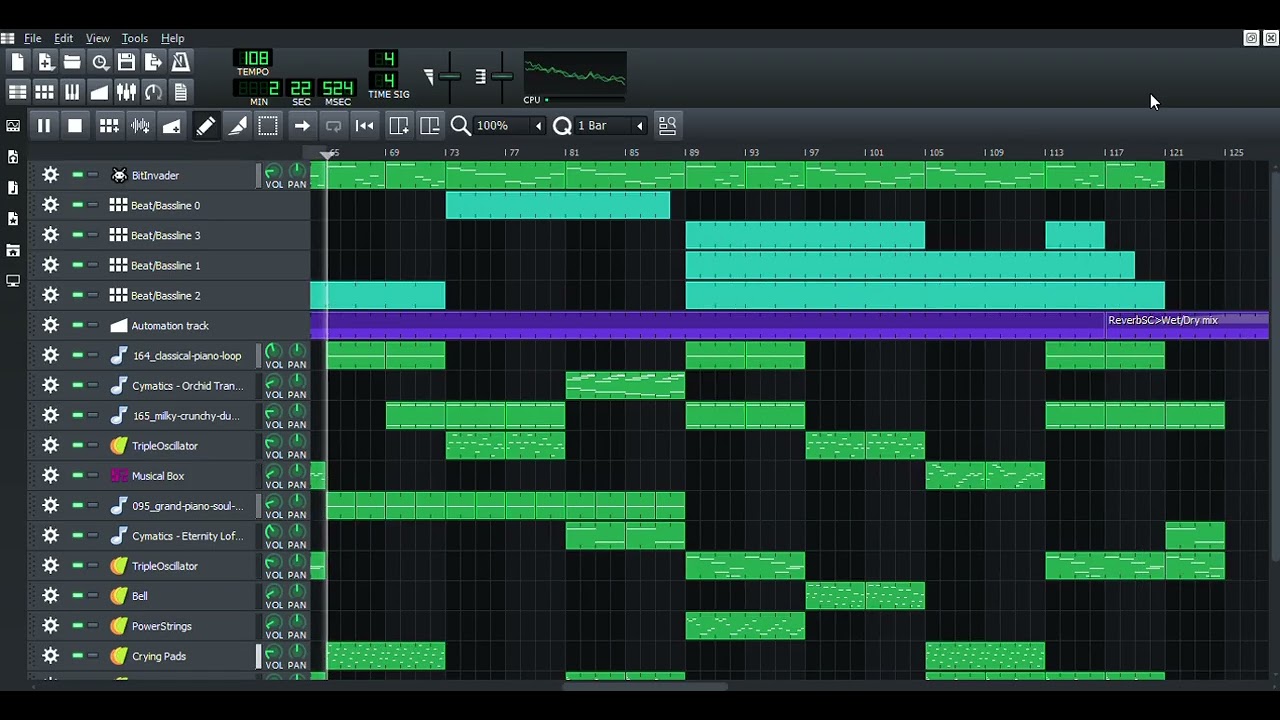Viewport: 1280px width, 720px height.
Task: Mute the BitInvader track
Action: (x=77, y=175)
